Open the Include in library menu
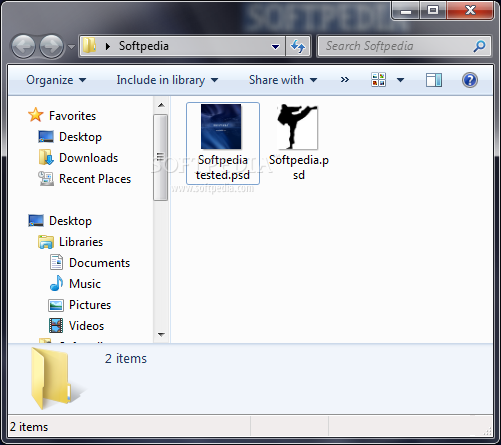 click(x=167, y=80)
